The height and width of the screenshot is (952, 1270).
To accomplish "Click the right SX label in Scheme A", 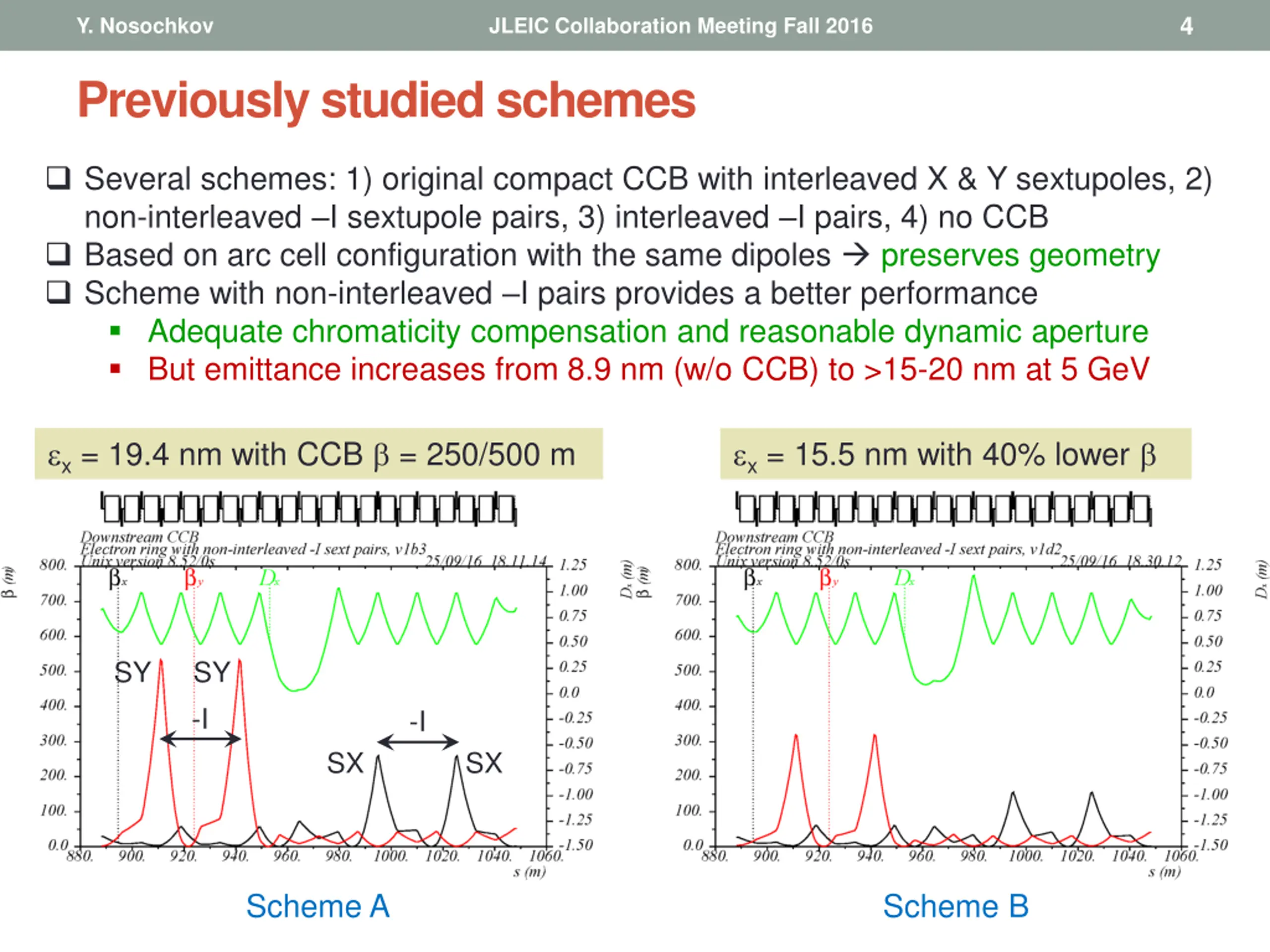I will pos(484,763).
